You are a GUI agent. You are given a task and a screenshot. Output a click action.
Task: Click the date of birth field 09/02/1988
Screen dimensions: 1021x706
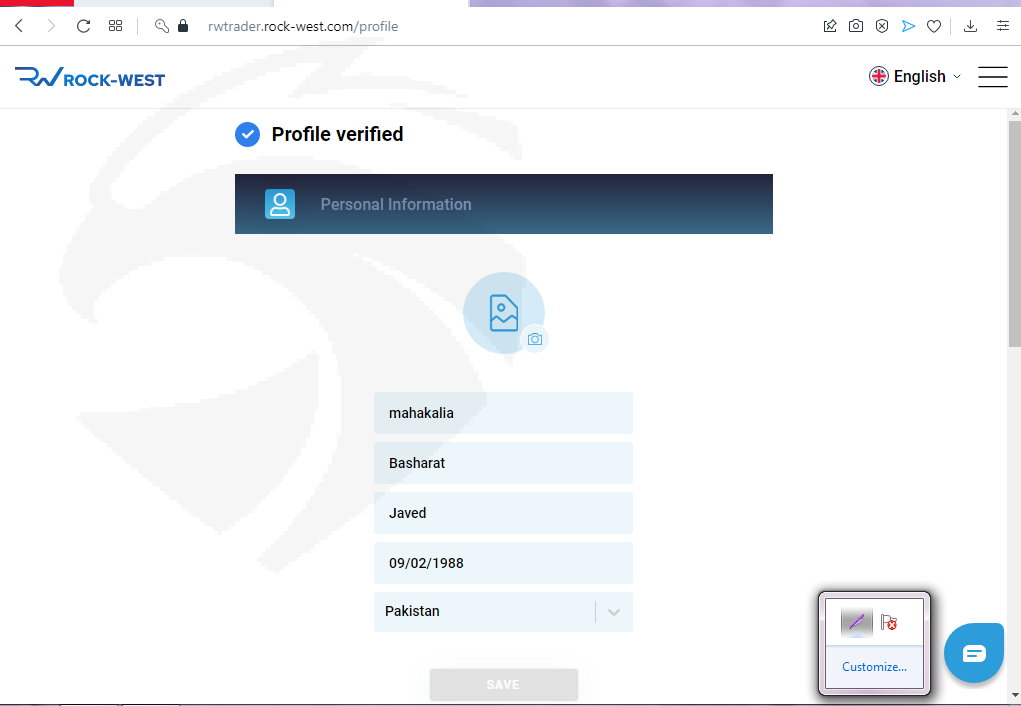[503, 563]
